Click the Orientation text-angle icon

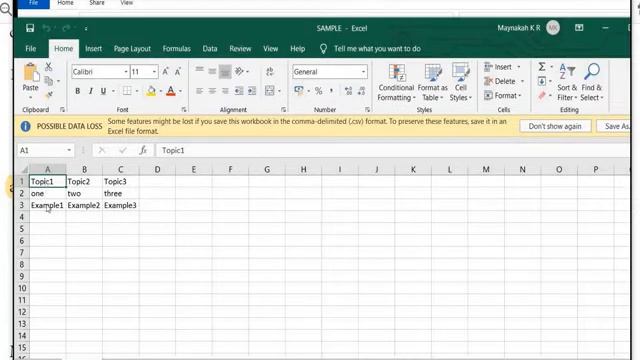tap(240, 71)
